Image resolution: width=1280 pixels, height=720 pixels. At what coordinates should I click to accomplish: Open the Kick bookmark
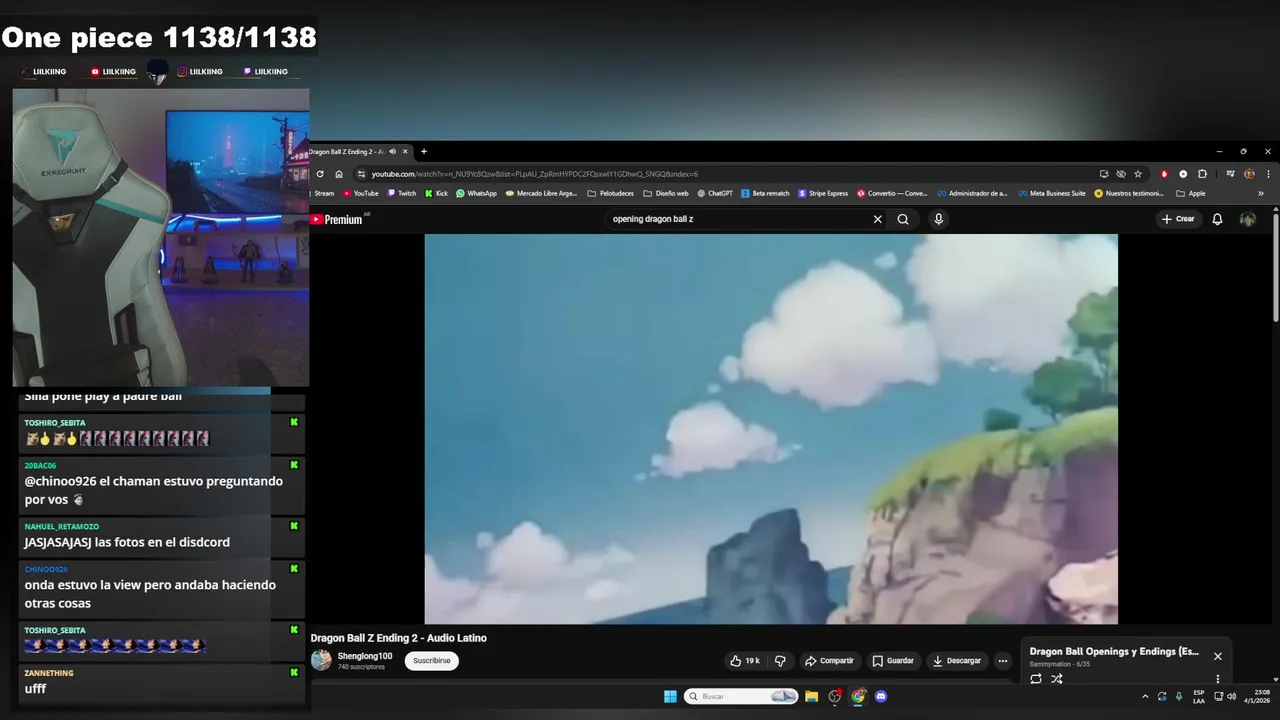(437, 193)
